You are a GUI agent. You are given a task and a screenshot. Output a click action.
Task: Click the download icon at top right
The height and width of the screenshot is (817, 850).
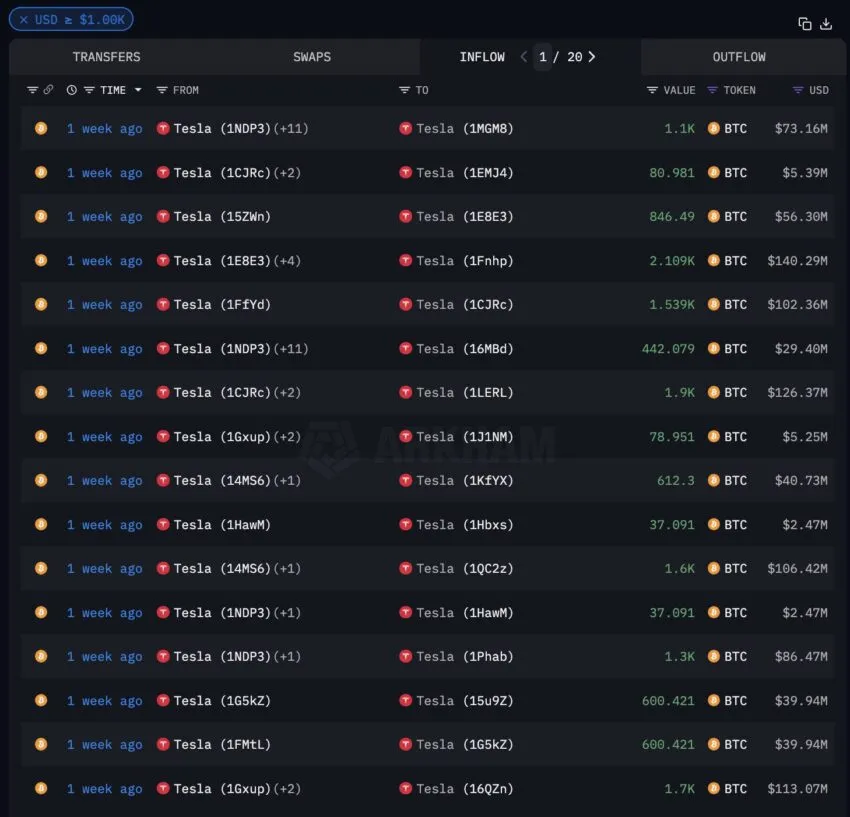pyautogui.click(x=826, y=23)
